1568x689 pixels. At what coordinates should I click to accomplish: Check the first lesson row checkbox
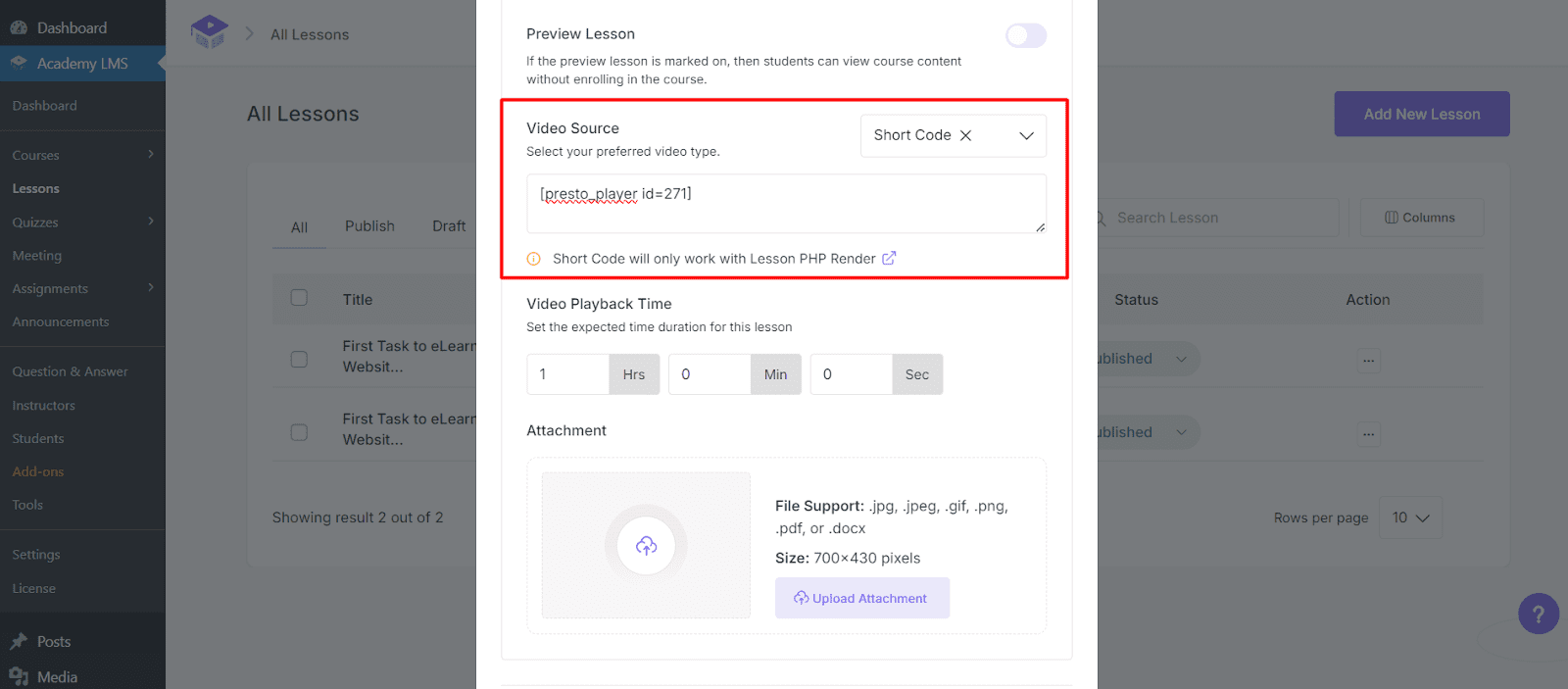[x=299, y=359]
